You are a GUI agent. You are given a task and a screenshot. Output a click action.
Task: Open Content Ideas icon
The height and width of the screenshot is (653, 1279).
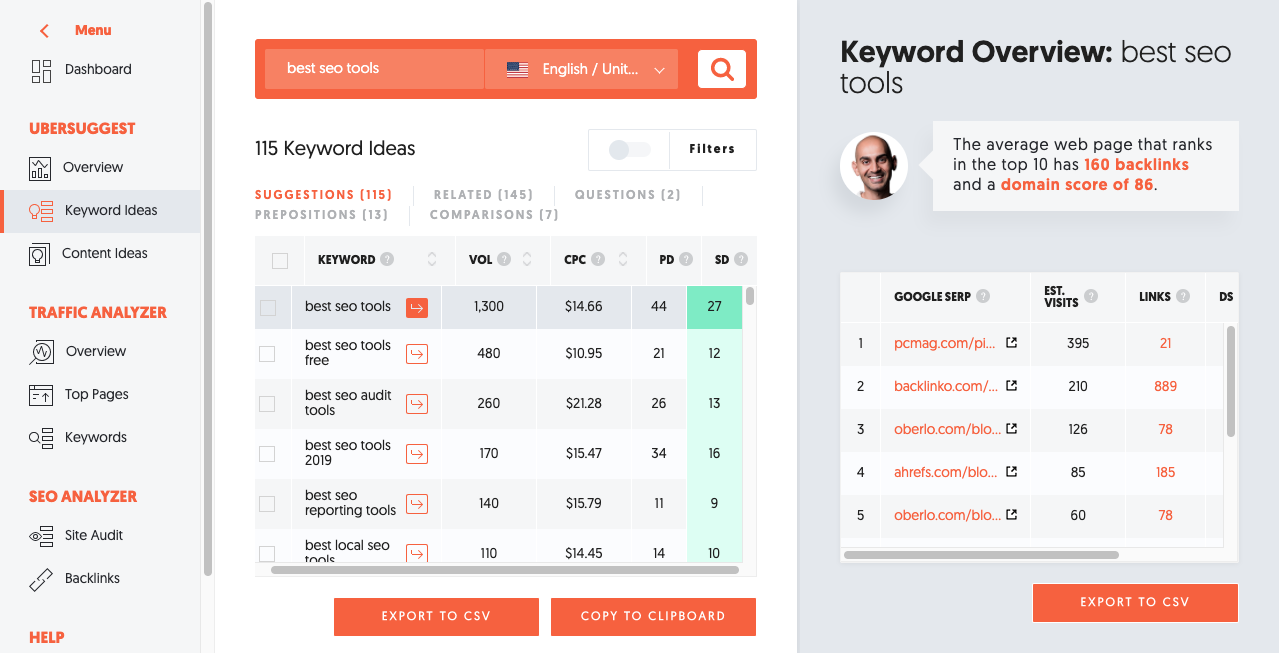39,254
